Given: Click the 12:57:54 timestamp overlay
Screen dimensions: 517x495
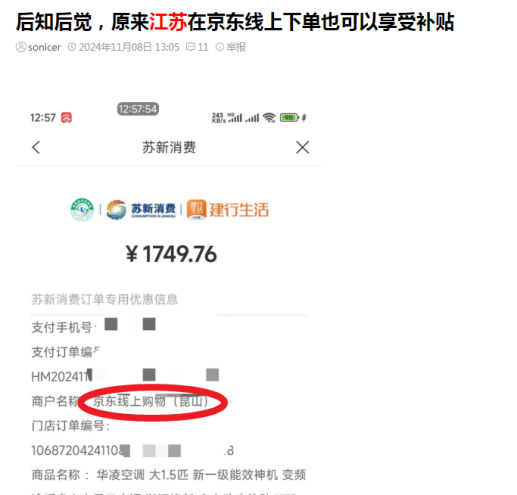Looking at the screenshot, I should point(138,109).
